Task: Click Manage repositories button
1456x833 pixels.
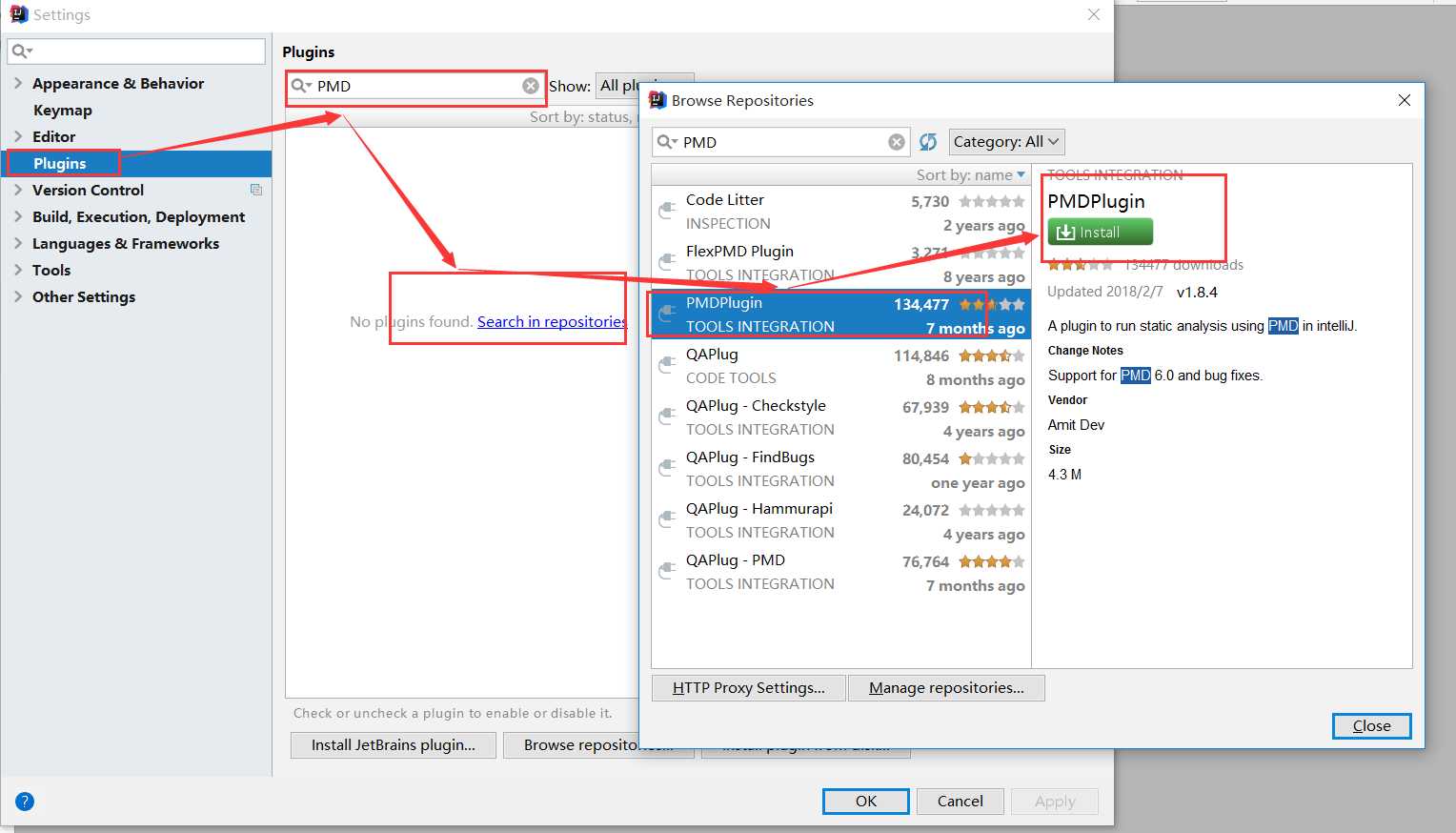Action: click(946, 687)
